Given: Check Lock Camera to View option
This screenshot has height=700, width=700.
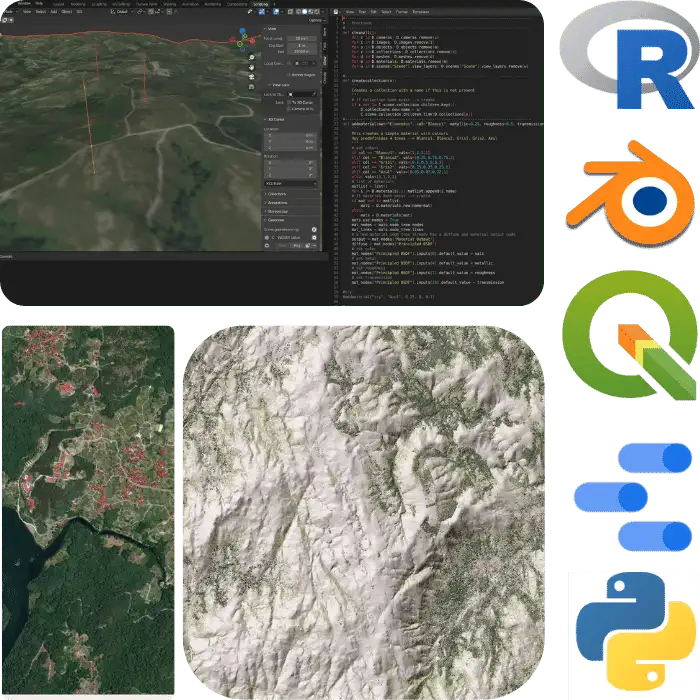Looking at the screenshot, I should click(x=289, y=108).
